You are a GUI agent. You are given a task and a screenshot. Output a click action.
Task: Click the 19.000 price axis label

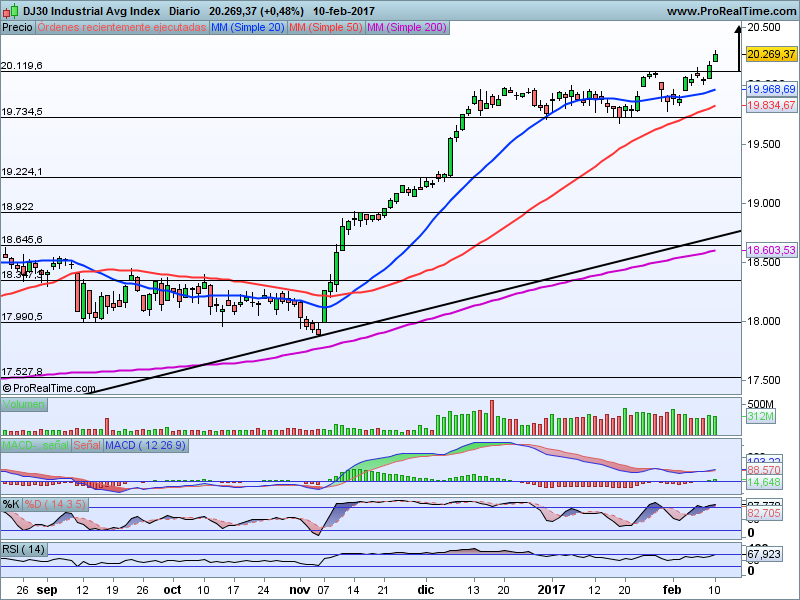click(x=764, y=203)
